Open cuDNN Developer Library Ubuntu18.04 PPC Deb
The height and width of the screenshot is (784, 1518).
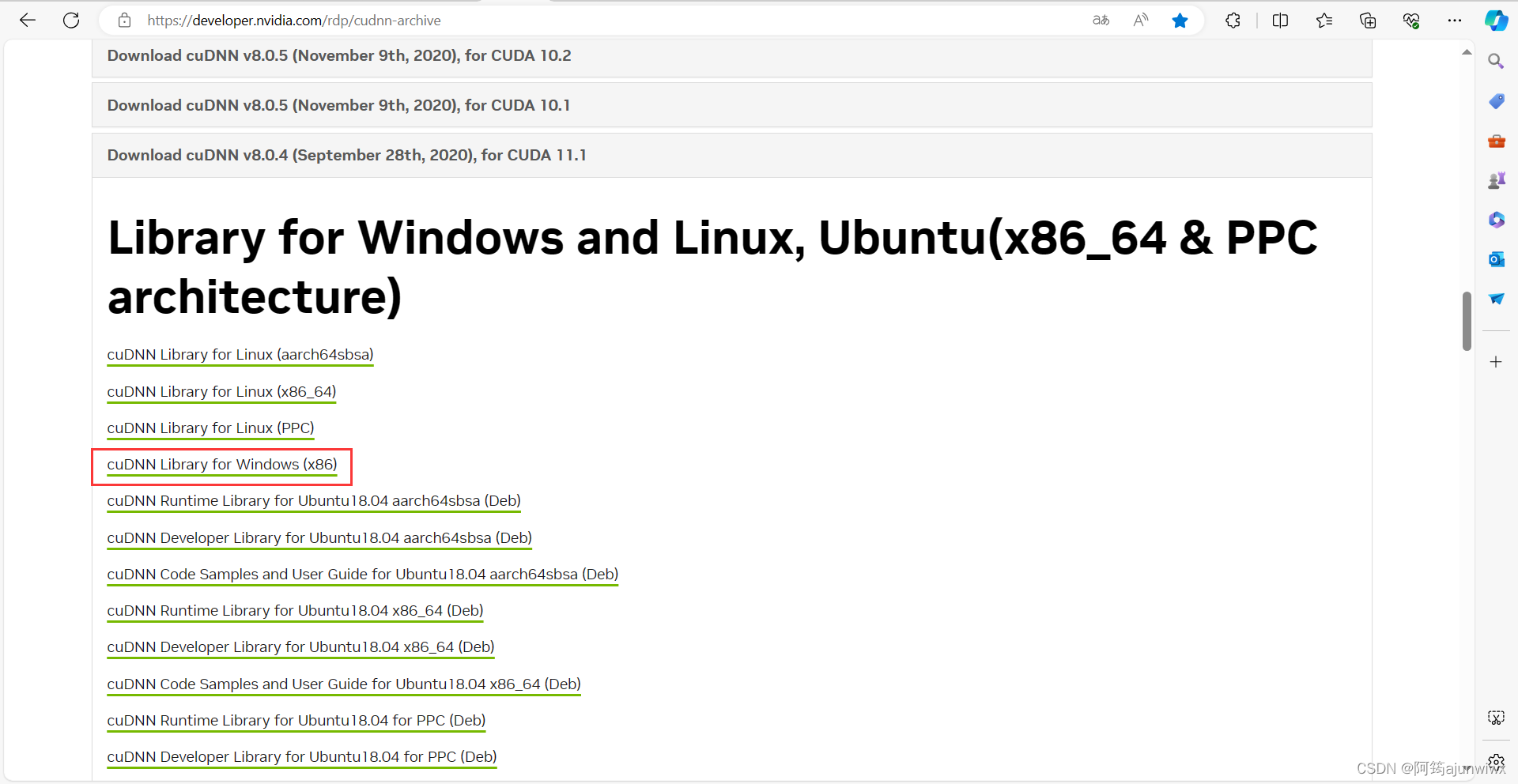(x=302, y=757)
